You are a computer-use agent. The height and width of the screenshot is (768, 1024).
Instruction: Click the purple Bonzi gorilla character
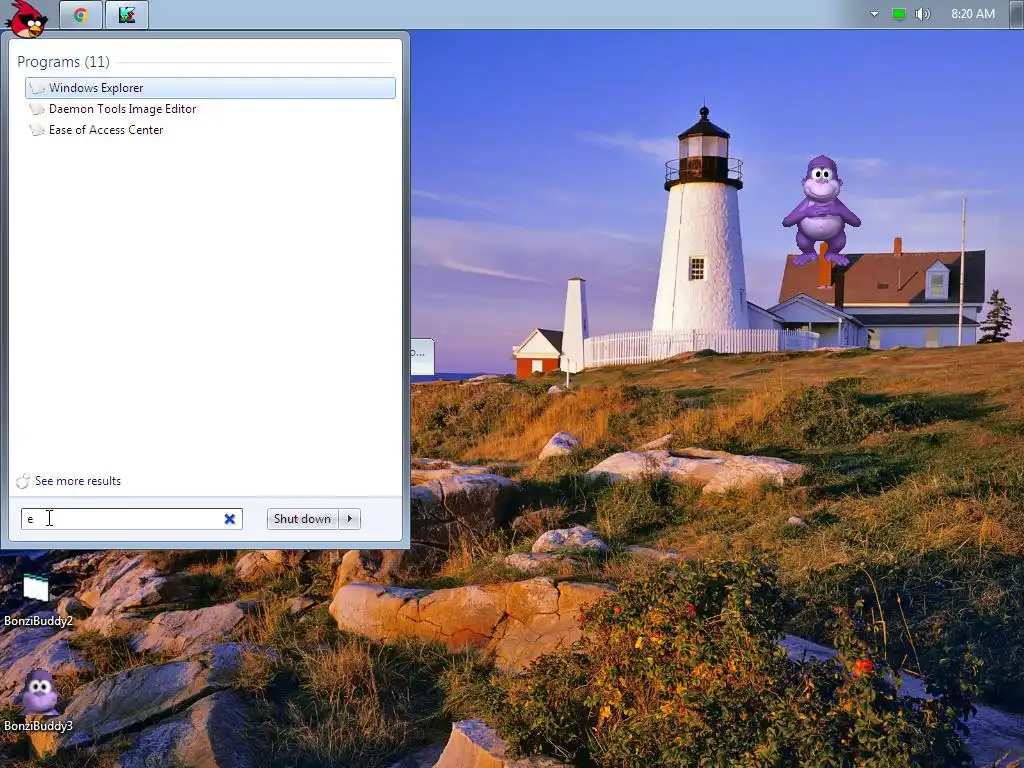click(x=821, y=210)
